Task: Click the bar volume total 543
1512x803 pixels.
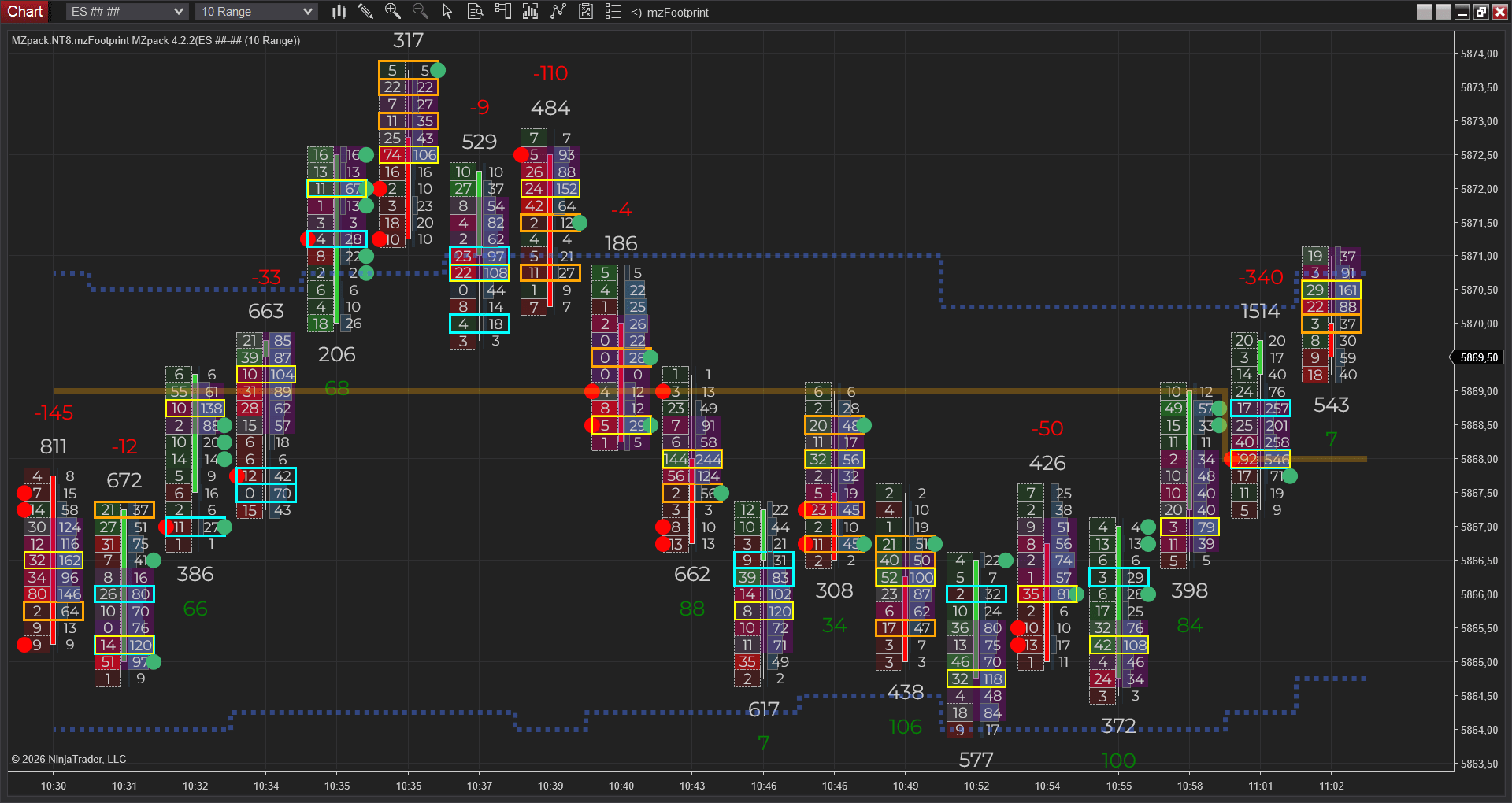Action: coord(1332,405)
